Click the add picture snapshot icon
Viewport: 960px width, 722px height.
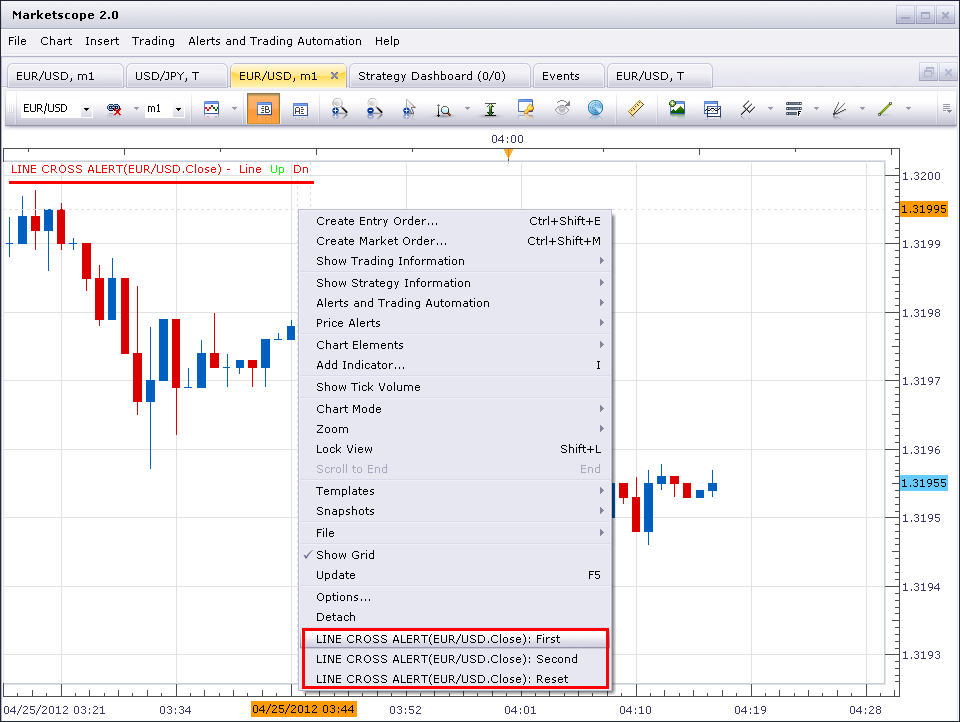tap(677, 109)
